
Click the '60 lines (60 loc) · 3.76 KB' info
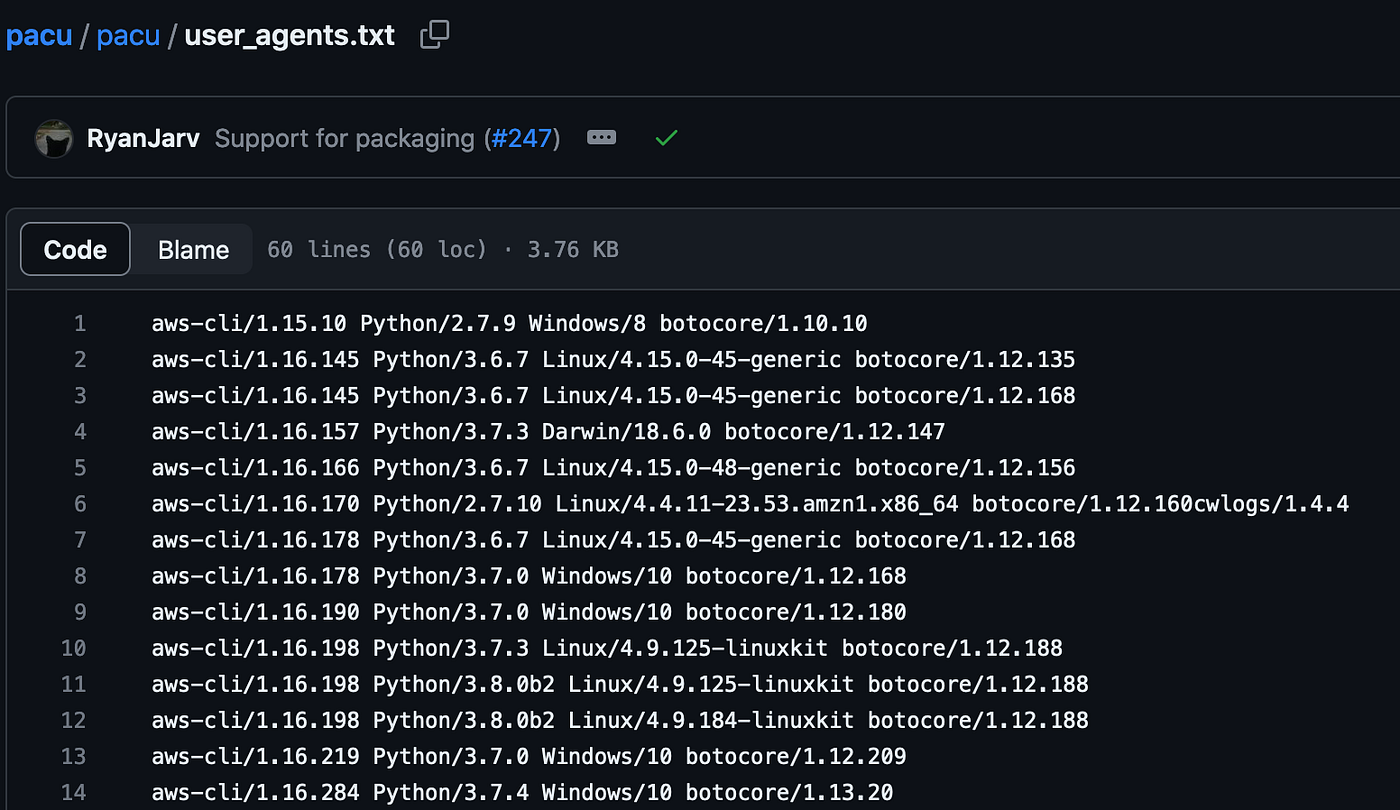pos(443,249)
